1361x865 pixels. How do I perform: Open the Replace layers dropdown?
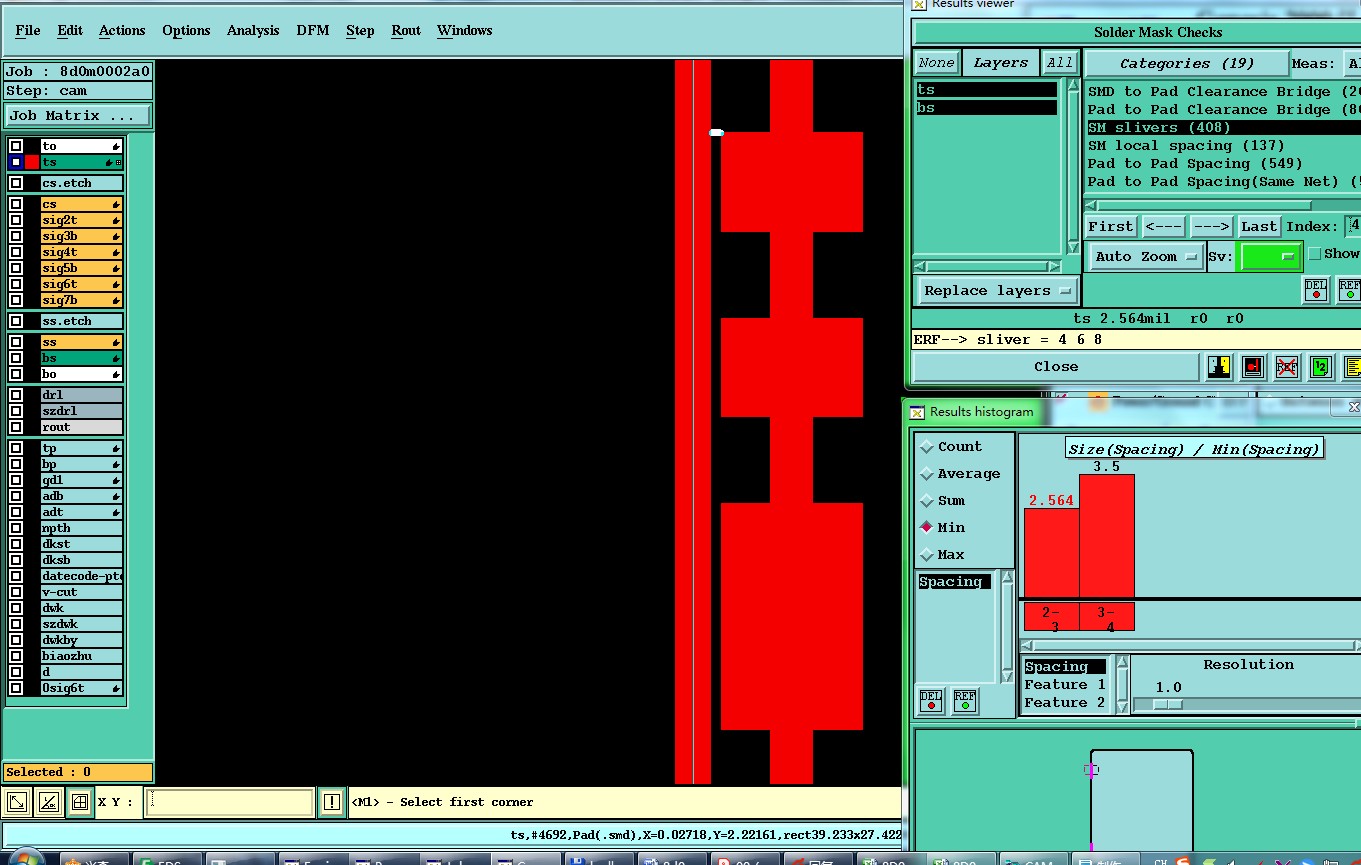click(x=997, y=291)
